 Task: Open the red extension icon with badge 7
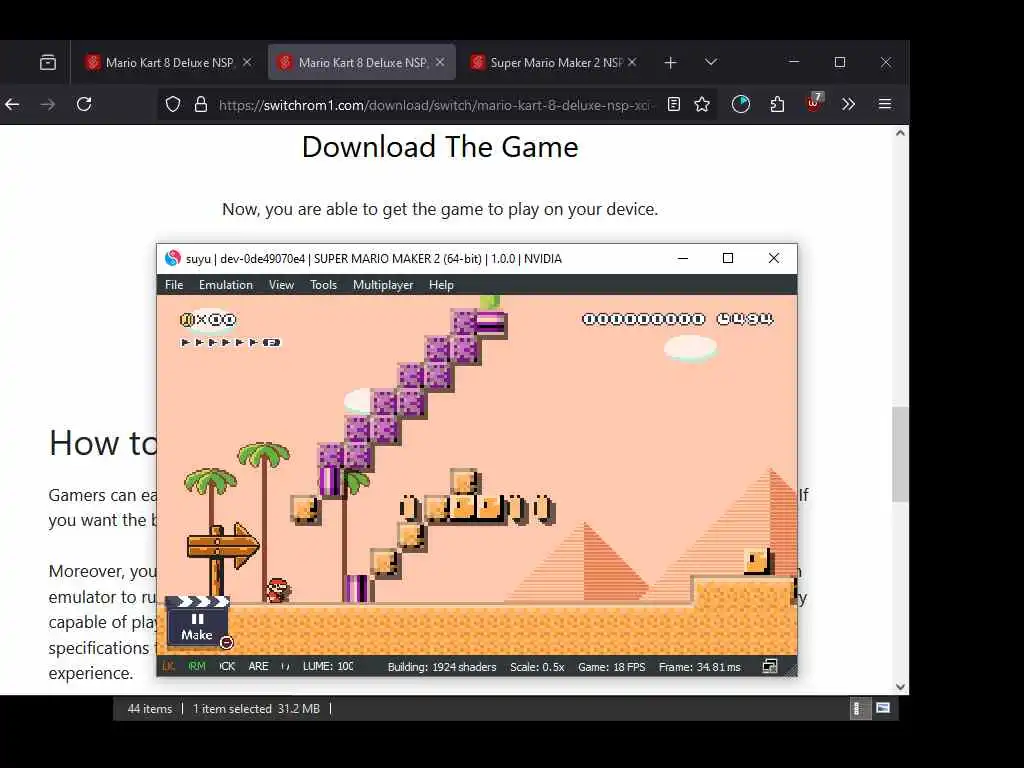(814, 103)
